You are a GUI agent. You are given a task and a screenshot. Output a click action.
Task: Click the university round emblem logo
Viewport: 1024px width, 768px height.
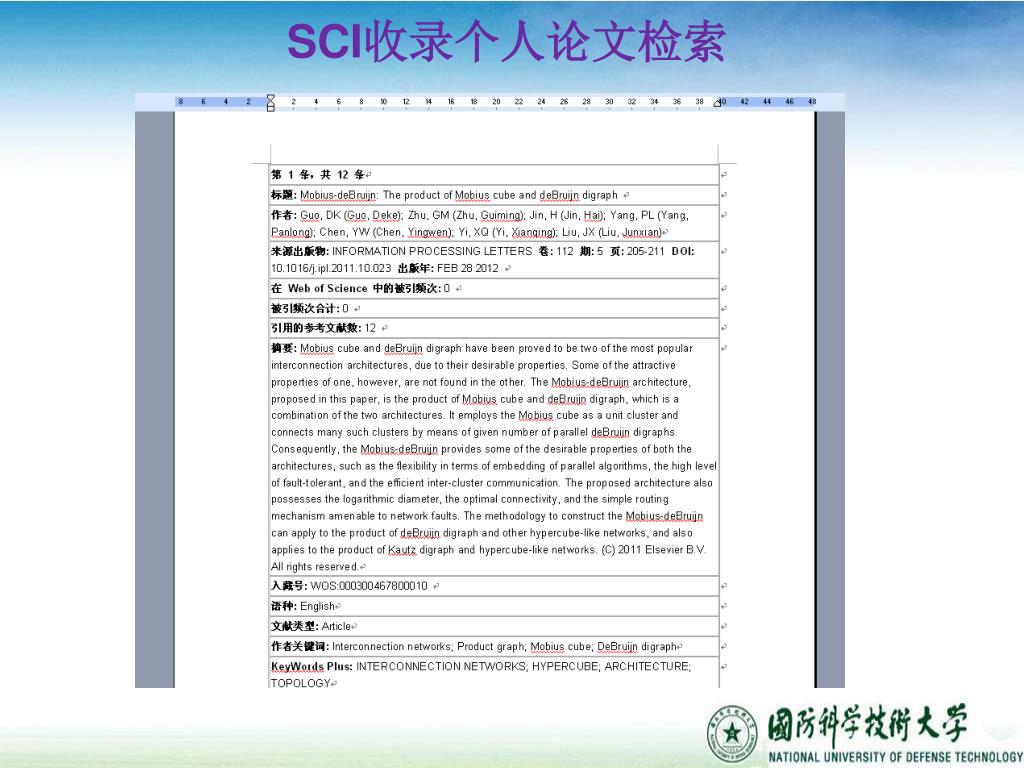pos(732,733)
